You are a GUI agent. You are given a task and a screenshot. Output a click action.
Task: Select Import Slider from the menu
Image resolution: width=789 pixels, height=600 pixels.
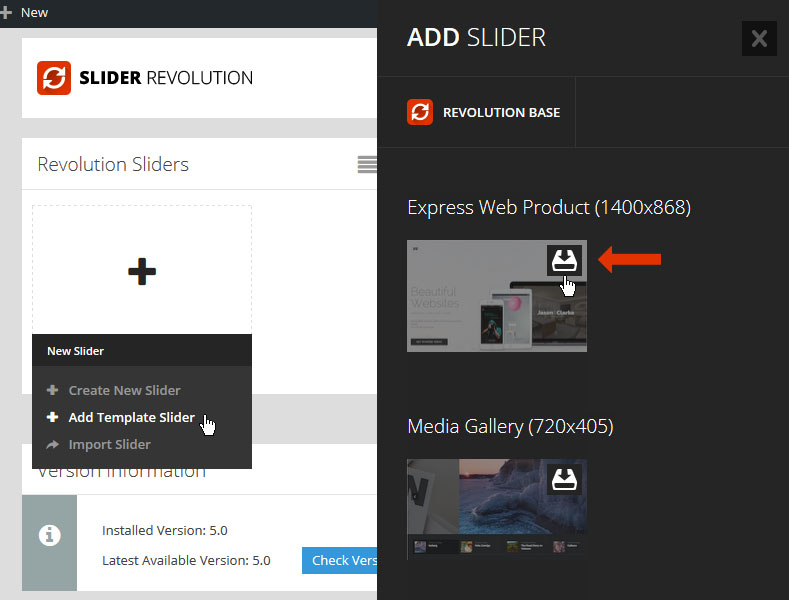[109, 444]
